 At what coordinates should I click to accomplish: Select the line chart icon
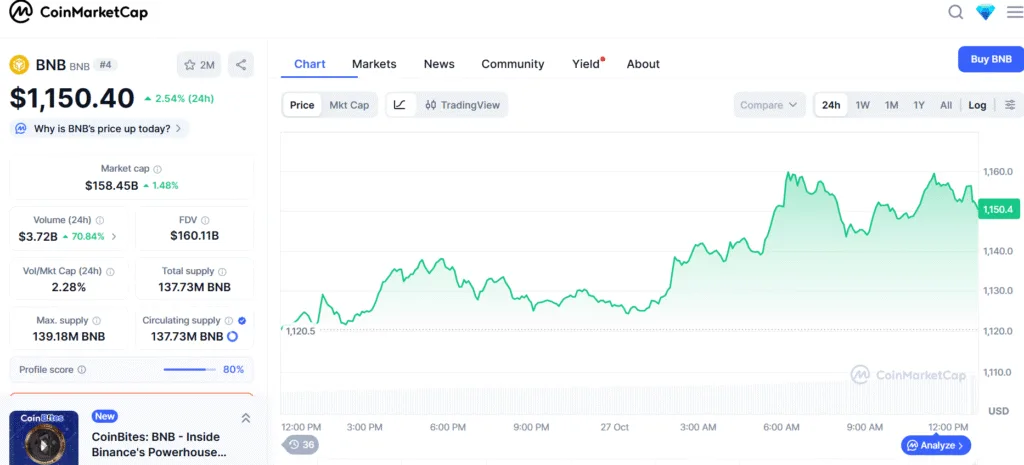[399, 105]
